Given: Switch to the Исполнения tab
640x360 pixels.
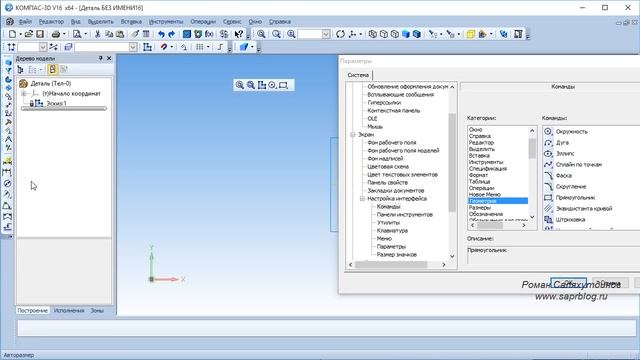Looking at the screenshot, I should pos(69,311).
